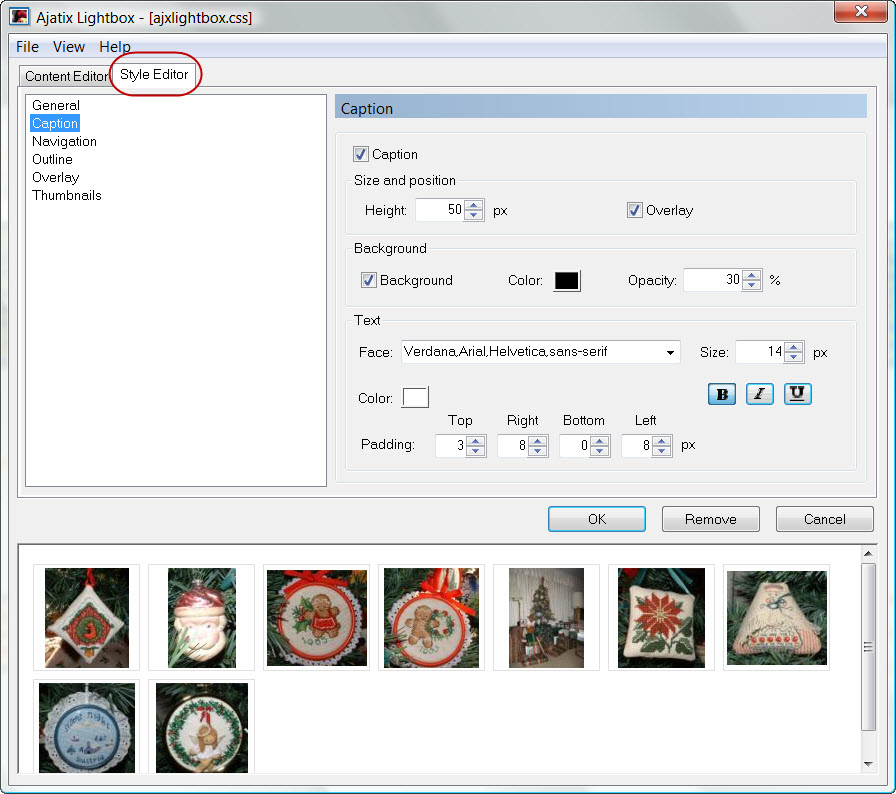This screenshot has width=896, height=794.
Task: Click the thumbnail panel scrollbar handle
Action: click(x=868, y=647)
